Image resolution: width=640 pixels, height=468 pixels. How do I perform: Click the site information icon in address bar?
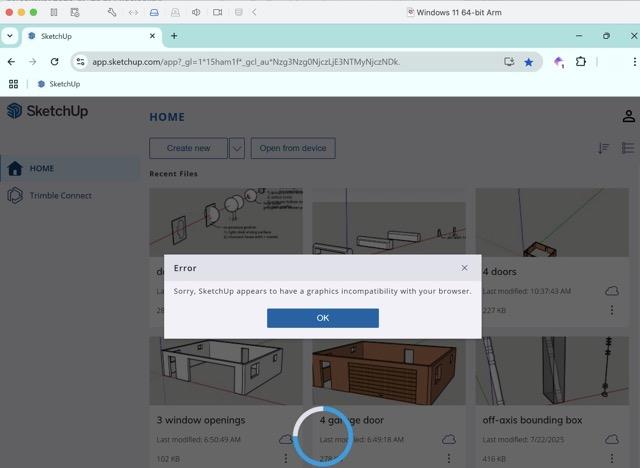[x=80, y=62]
